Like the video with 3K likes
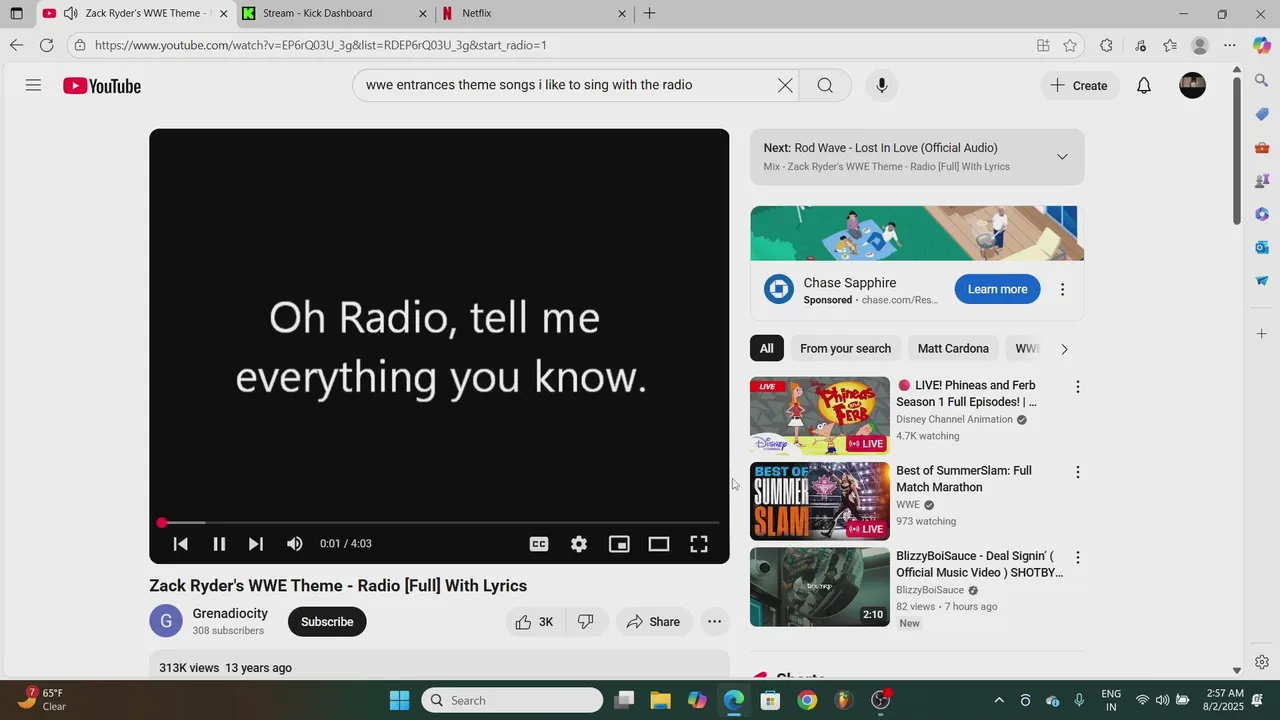The height and width of the screenshot is (720, 1280). pos(535,622)
